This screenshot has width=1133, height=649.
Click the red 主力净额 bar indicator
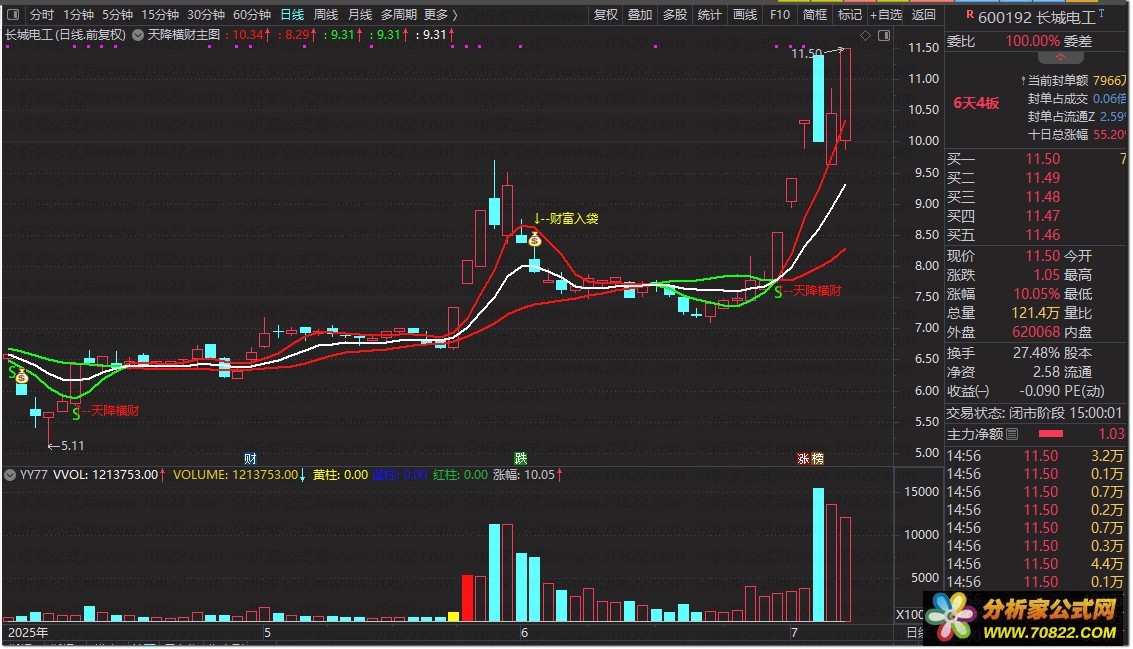point(1051,434)
